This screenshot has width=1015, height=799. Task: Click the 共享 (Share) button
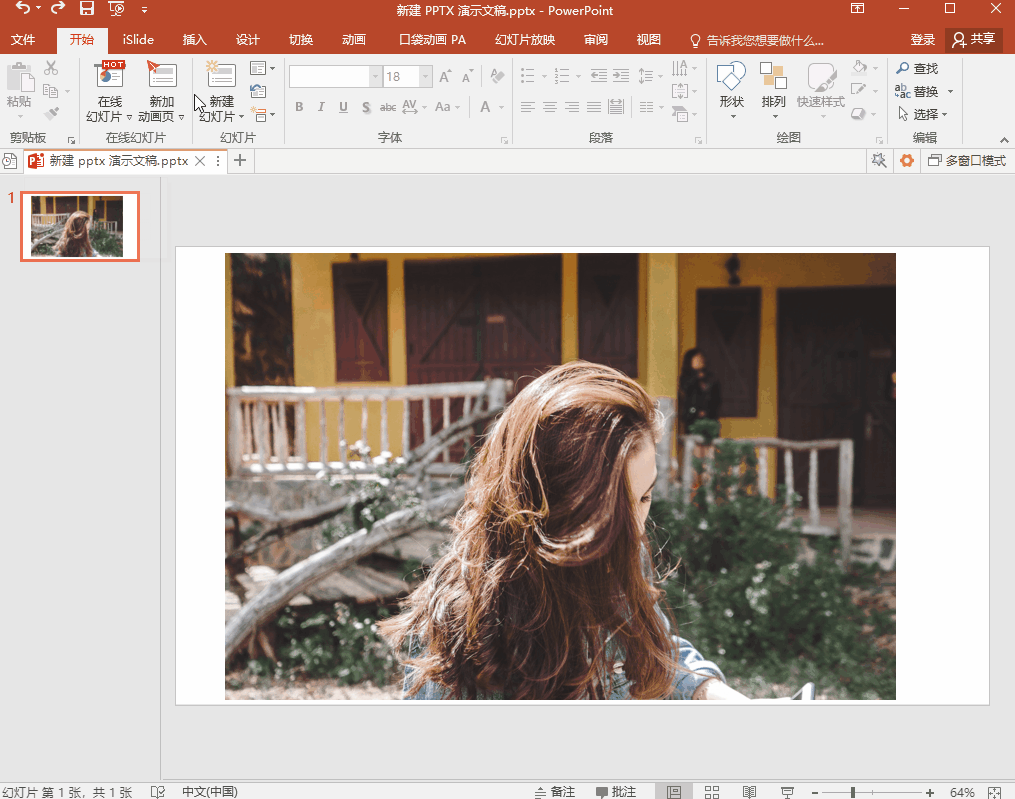point(974,40)
